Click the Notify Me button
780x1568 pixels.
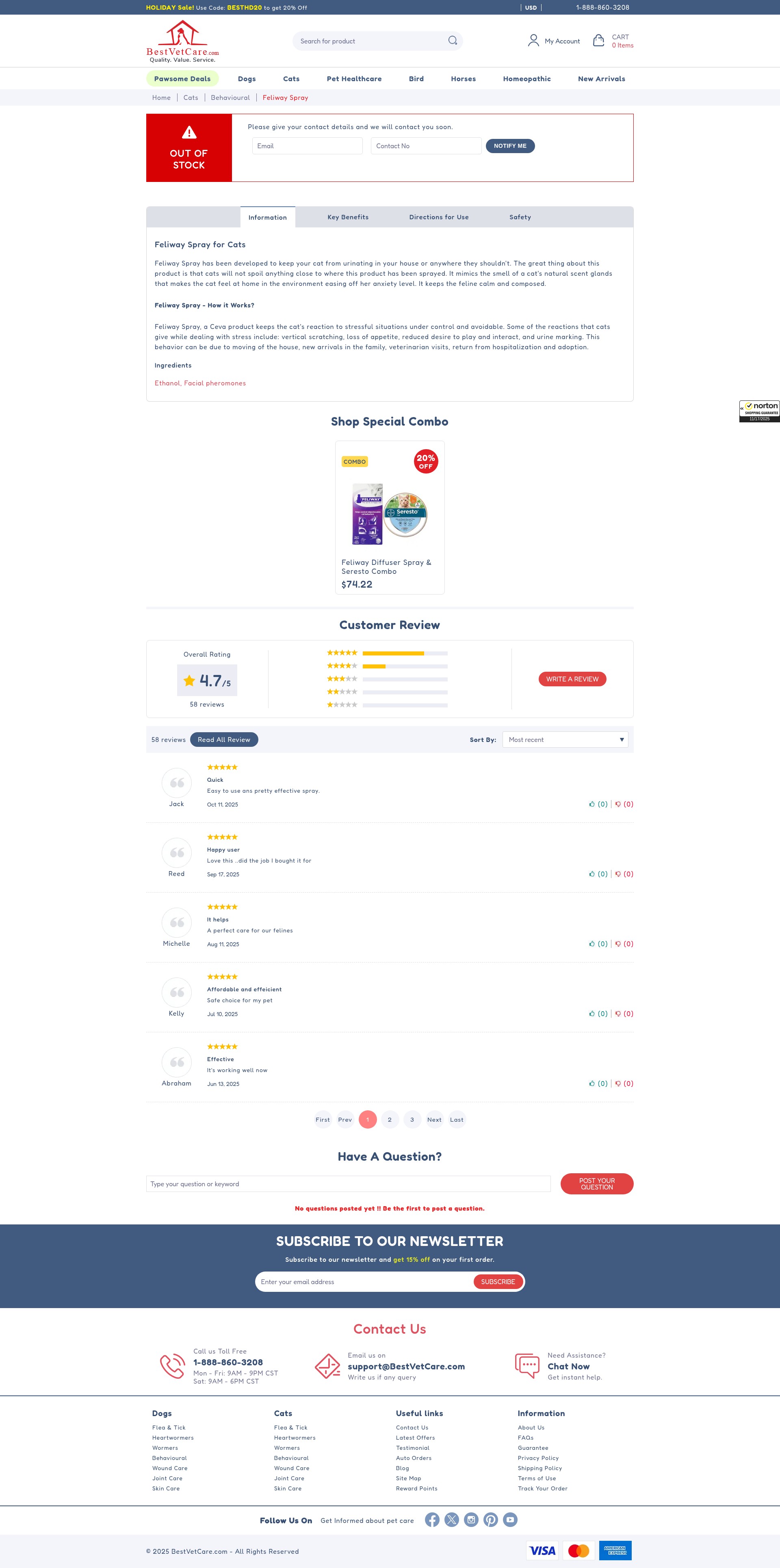click(510, 146)
